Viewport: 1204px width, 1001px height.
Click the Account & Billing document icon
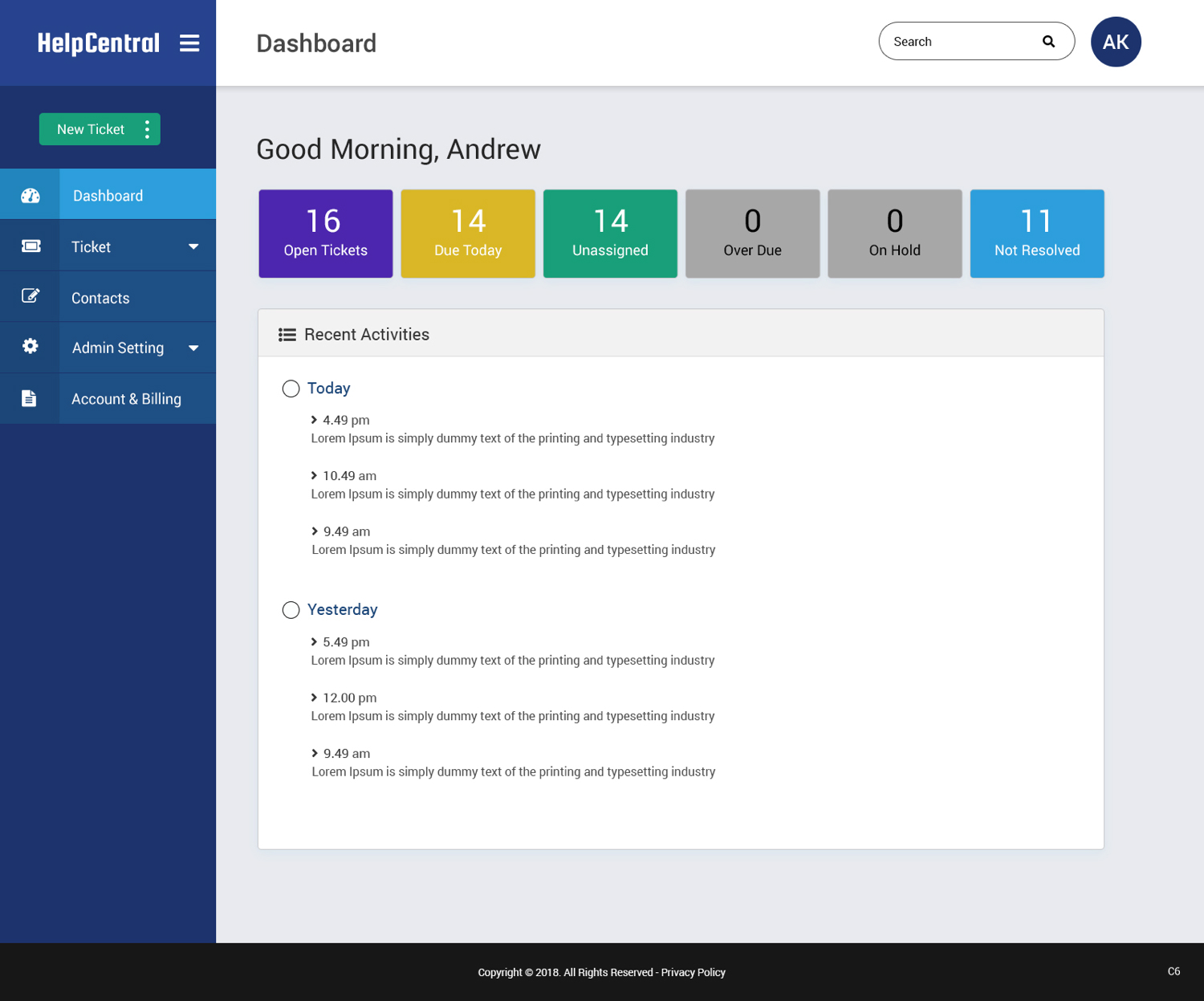point(30,399)
